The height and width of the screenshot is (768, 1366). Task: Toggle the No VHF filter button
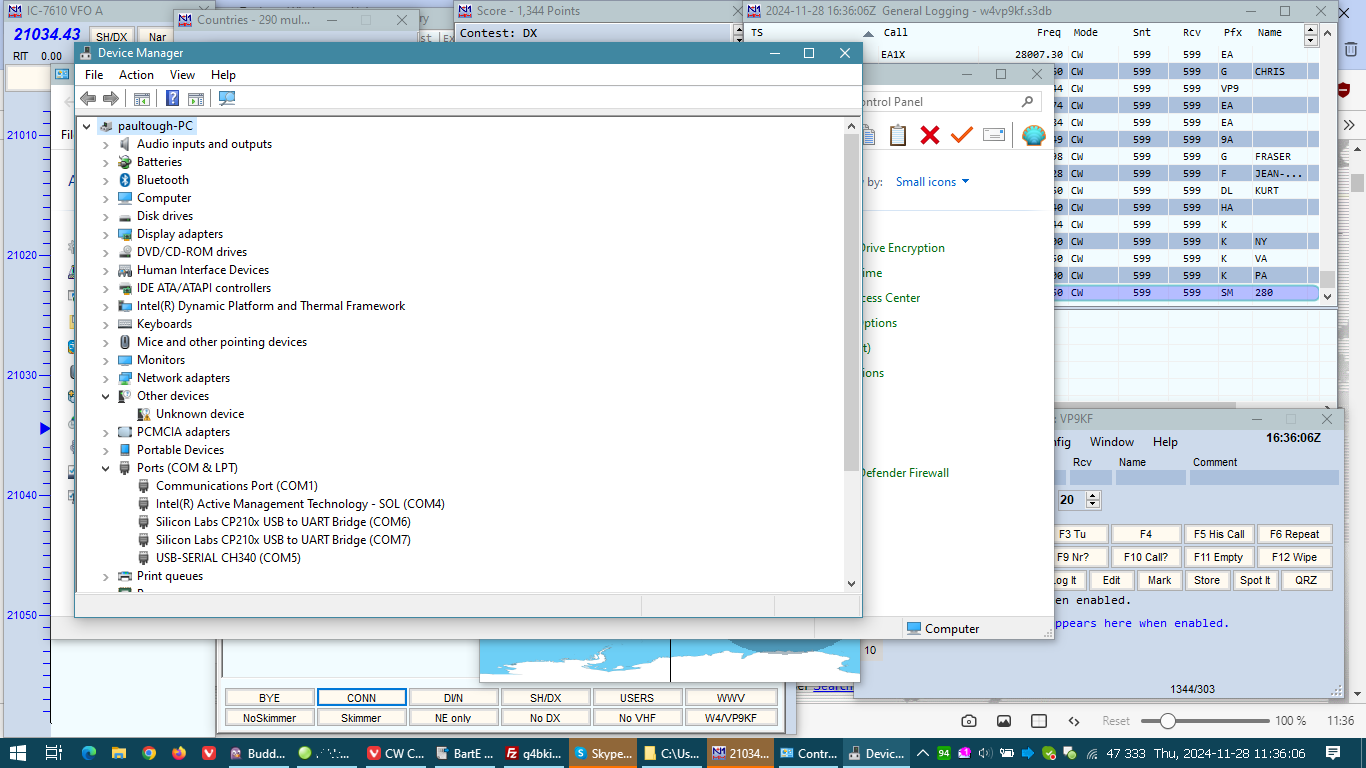tap(637, 718)
